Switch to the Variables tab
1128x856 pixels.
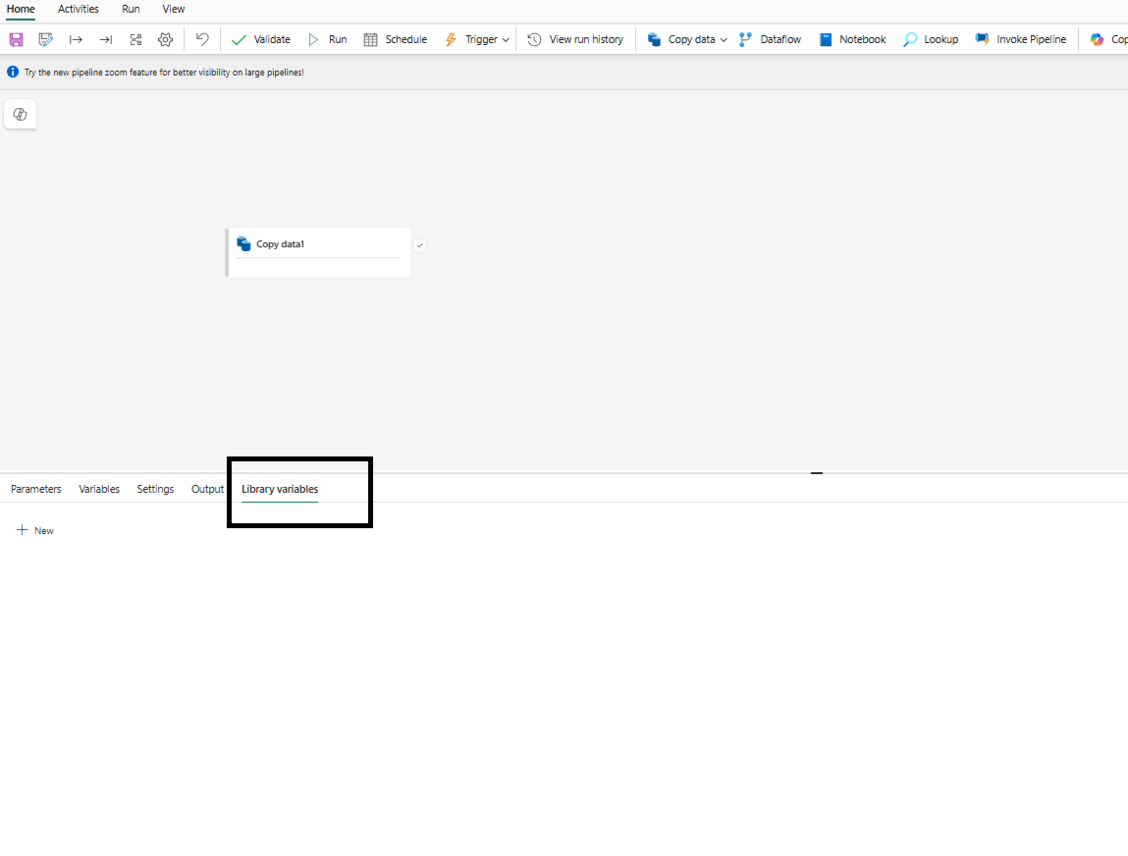99,489
